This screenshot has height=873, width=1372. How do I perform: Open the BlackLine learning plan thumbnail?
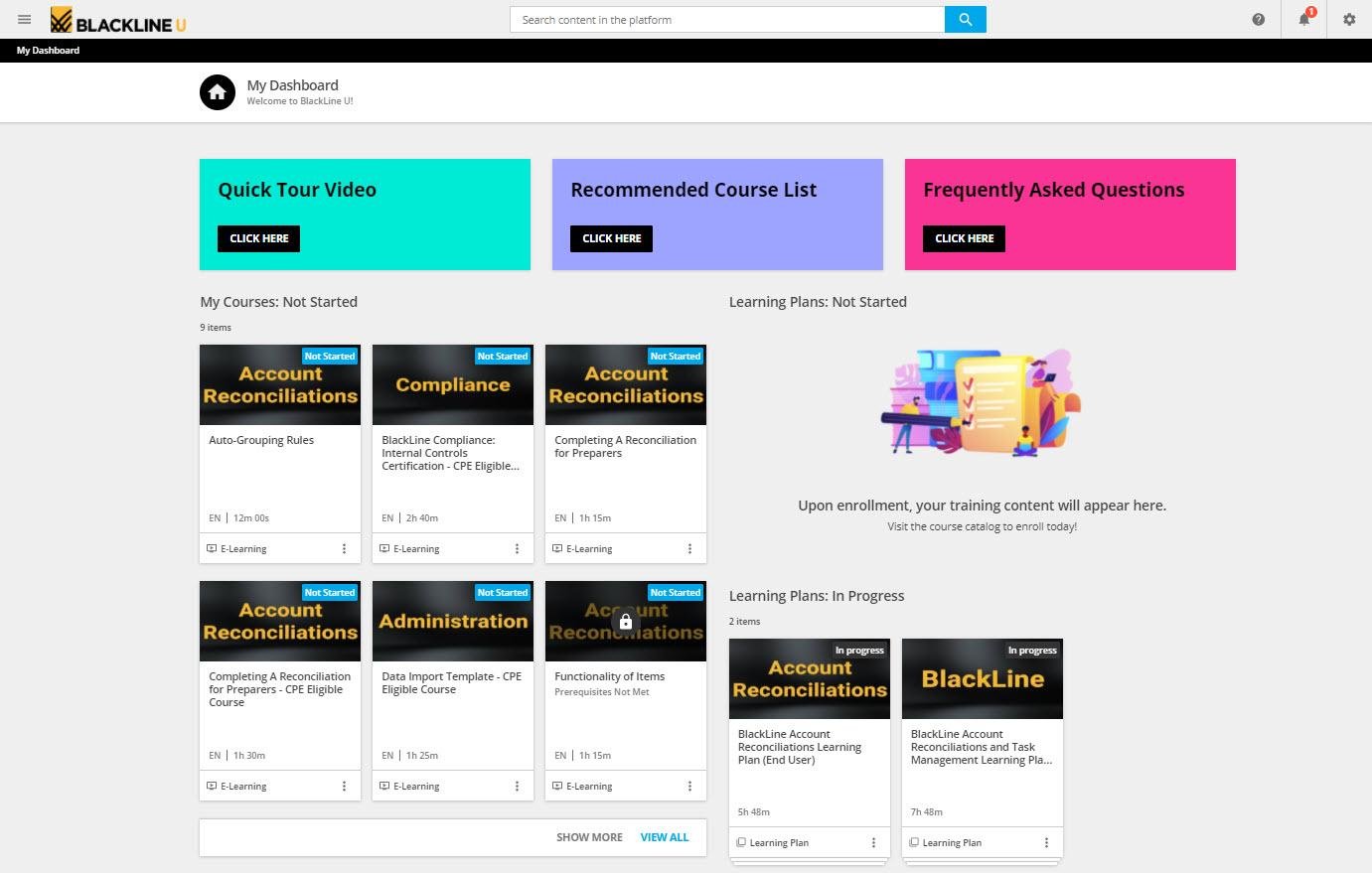pos(983,678)
